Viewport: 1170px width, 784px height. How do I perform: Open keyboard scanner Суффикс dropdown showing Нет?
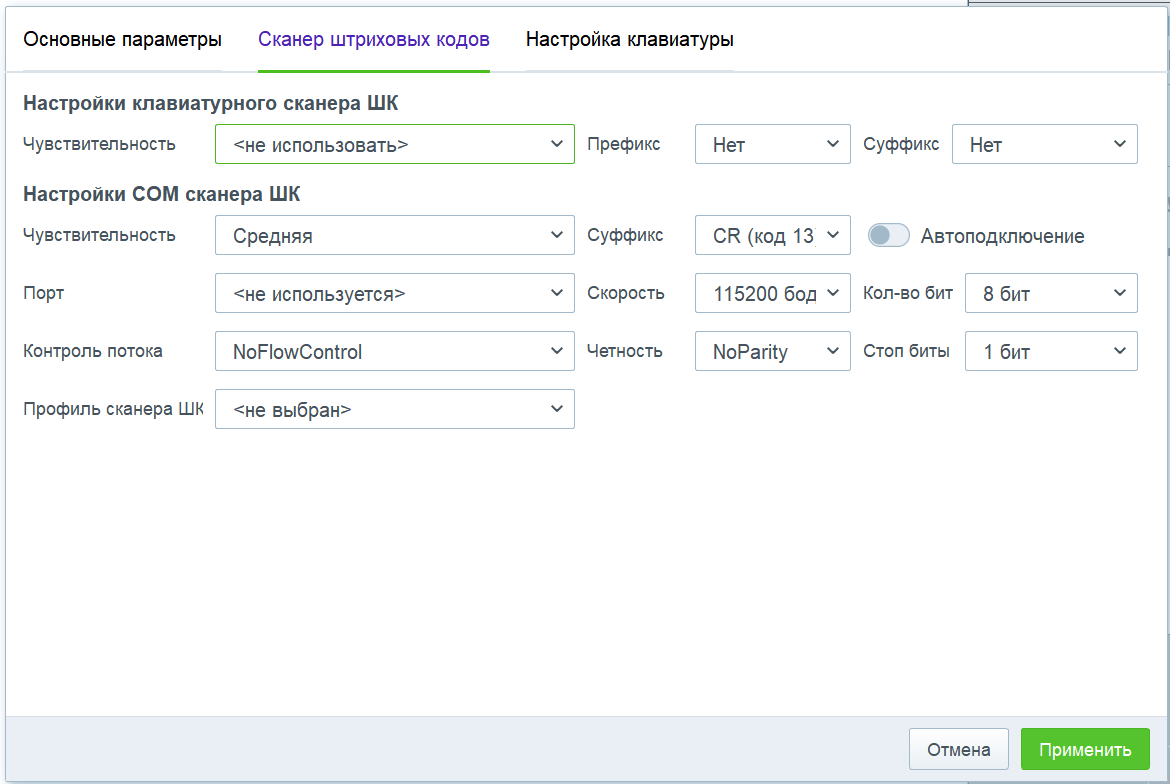[x=1045, y=144]
